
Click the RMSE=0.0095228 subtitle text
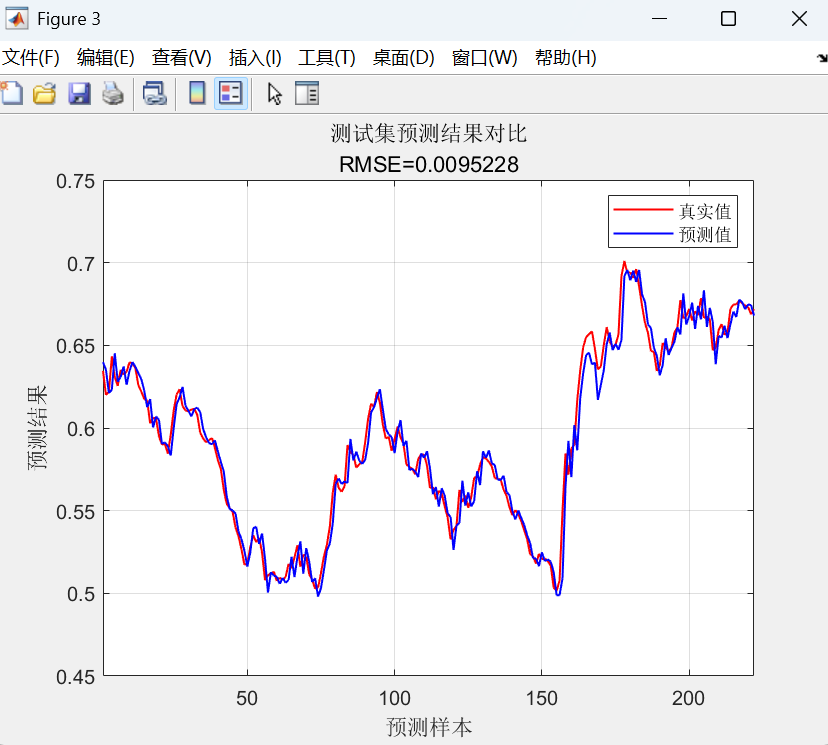pyautogui.click(x=429, y=165)
